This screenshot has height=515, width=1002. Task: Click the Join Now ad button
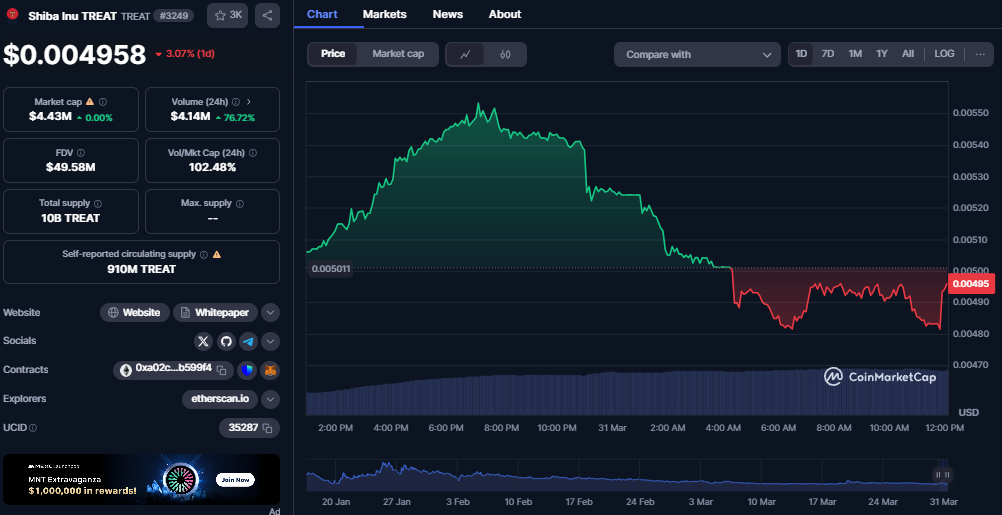235,480
